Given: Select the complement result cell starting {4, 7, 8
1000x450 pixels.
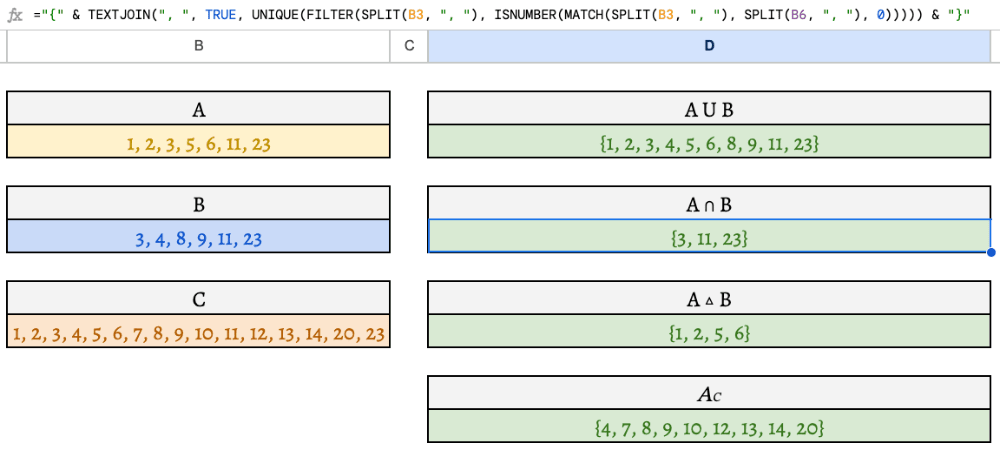Looking at the screenshot, I should (x=709, y=427).
